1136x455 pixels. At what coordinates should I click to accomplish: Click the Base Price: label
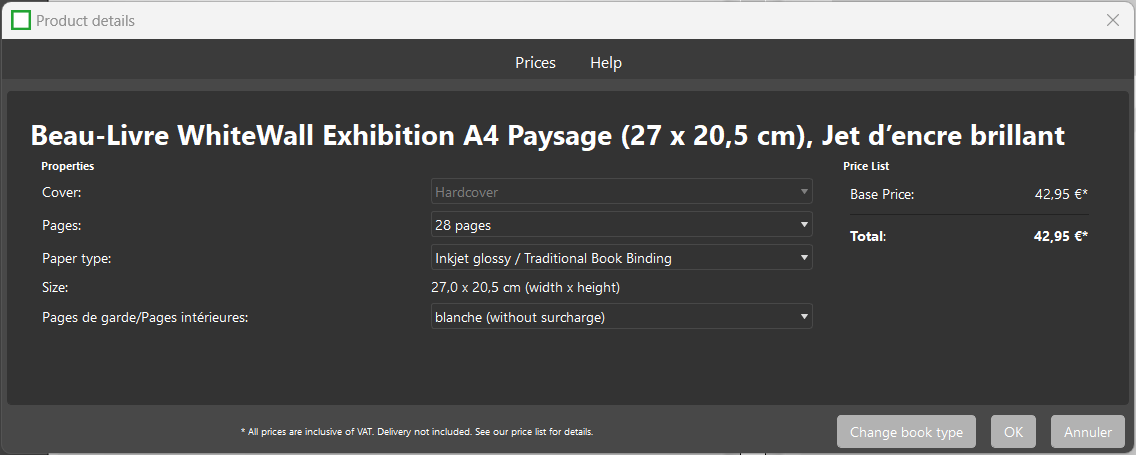tap(882, 194)
